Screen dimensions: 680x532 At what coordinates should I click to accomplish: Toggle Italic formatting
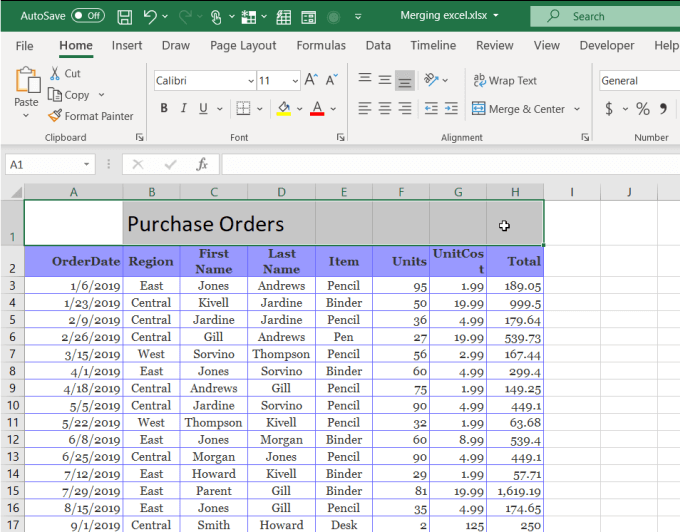[184, 109]
